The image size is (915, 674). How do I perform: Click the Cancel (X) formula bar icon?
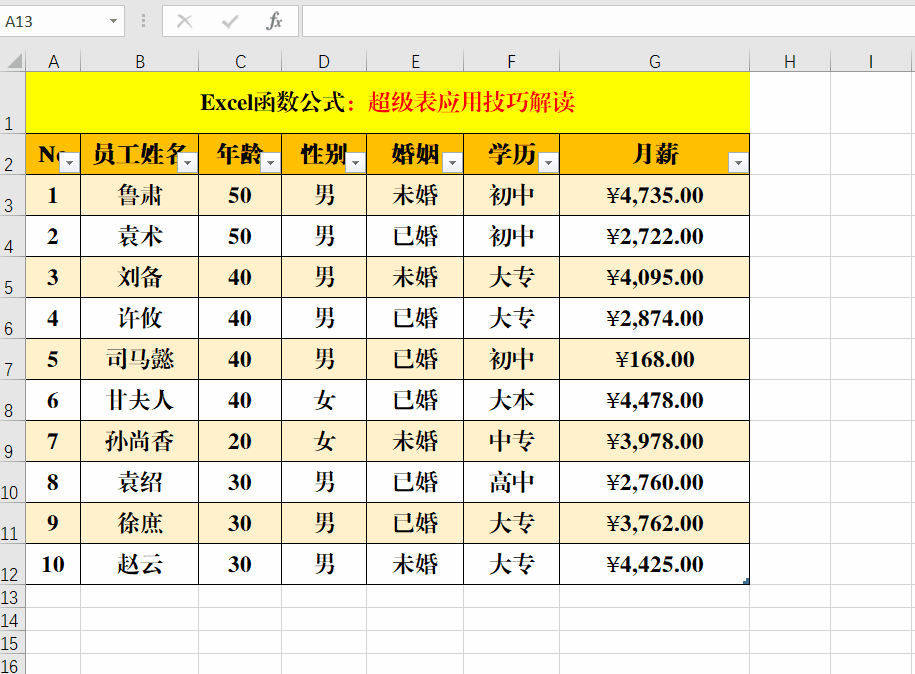(184, 22)
